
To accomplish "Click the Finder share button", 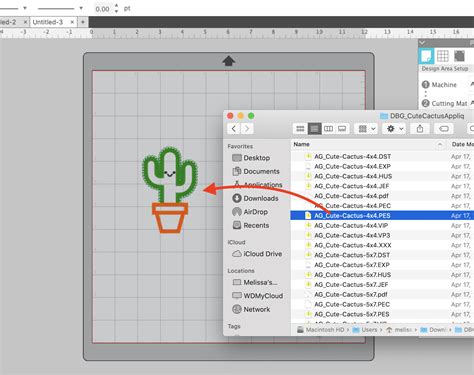I will pyautogui.click(x=420, y=129).
